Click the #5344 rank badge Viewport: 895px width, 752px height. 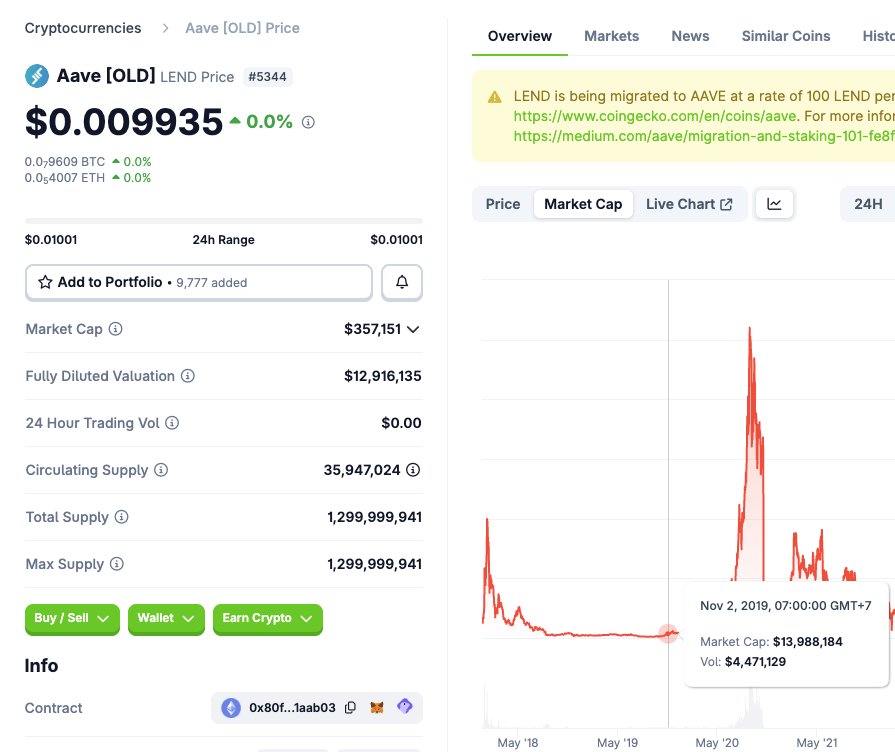[267, 77]
